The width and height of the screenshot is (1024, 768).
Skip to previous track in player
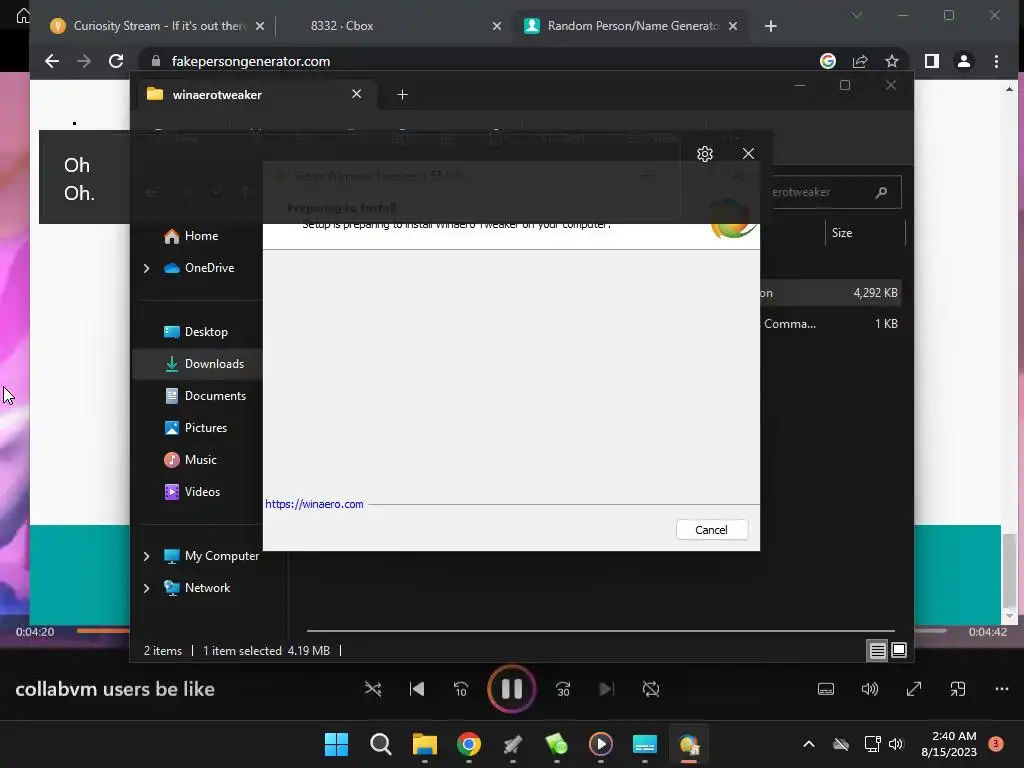point(417,689)
